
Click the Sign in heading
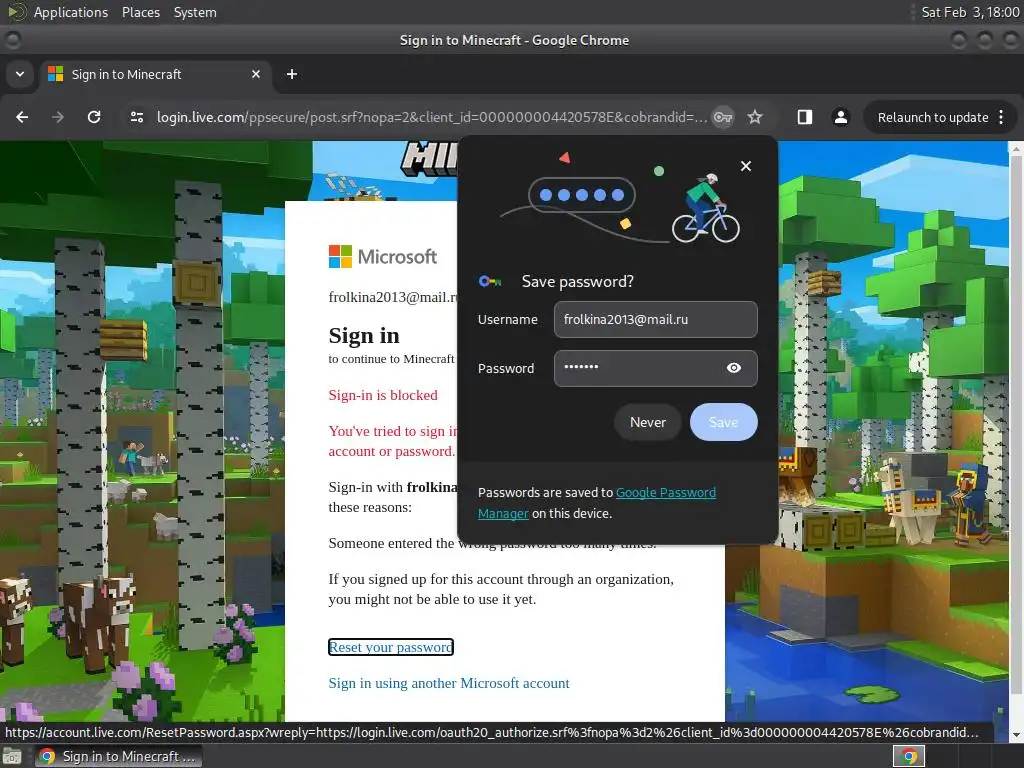364,335
